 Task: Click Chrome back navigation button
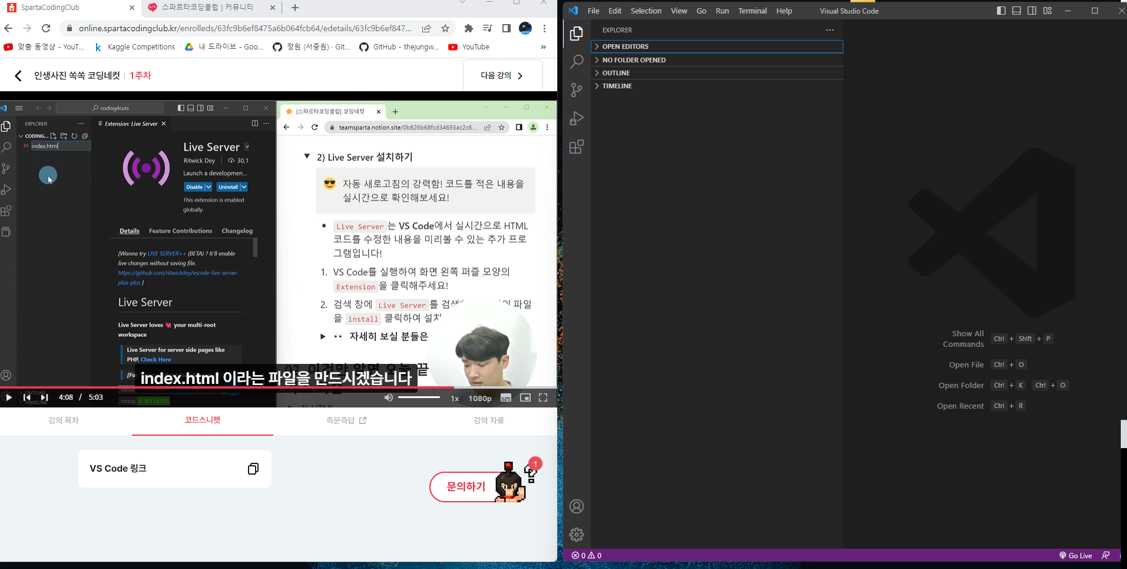(9, 28)
